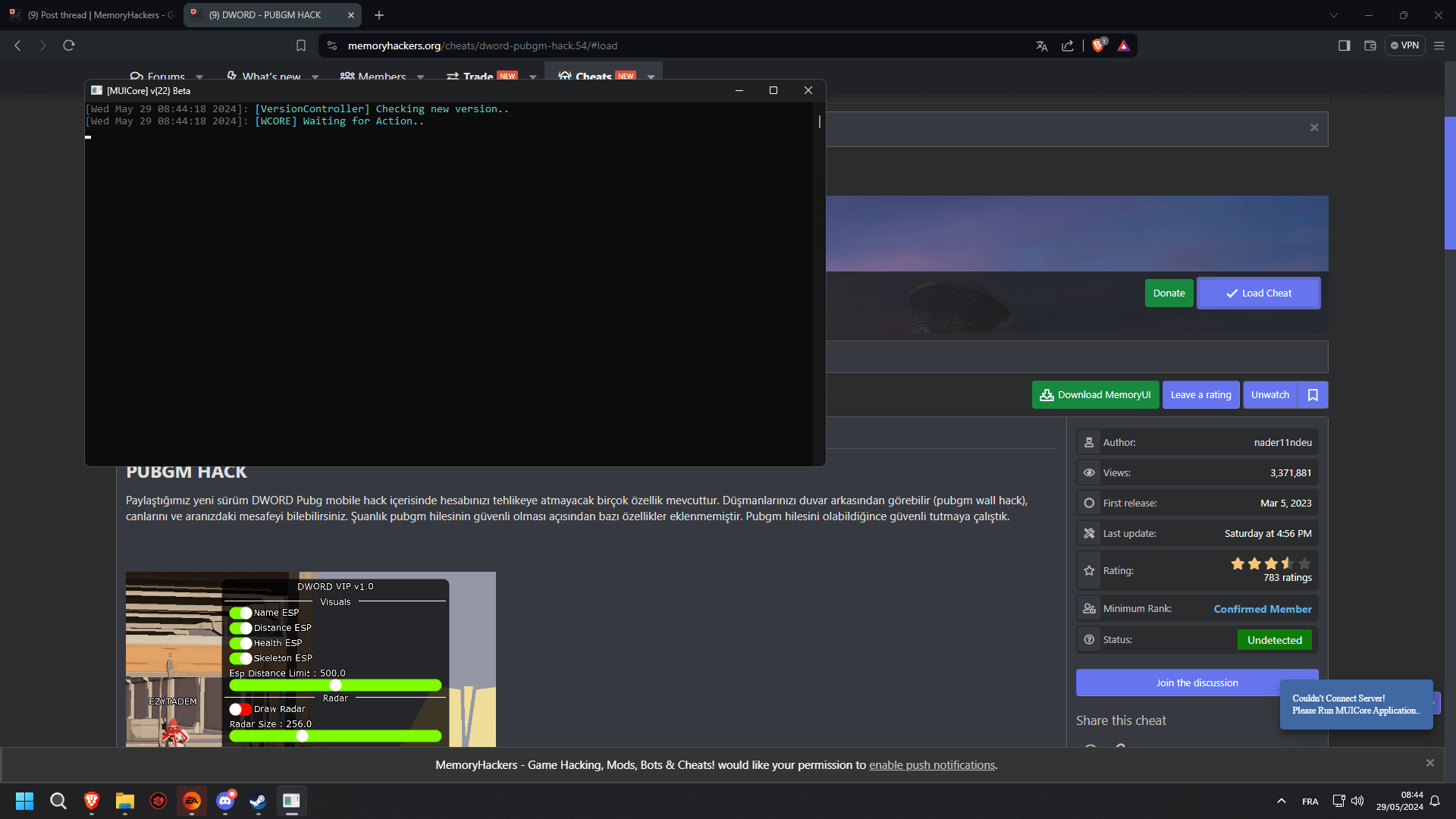The image size is (1456, 819).
Task: Bookmark this page with bookmark icon
Action: pos(301,45)
